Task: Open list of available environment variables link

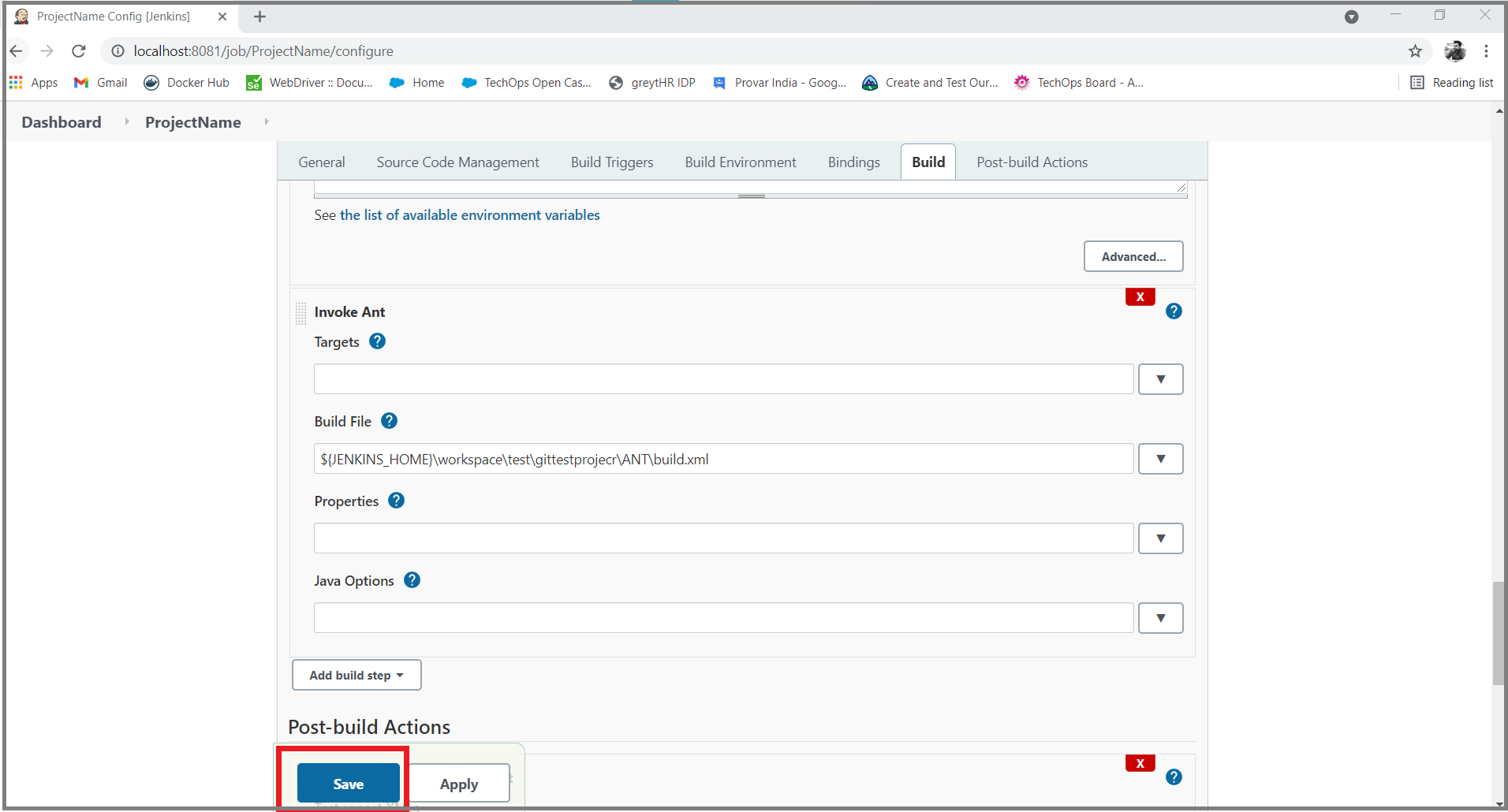Action: [x=470, y=215]
